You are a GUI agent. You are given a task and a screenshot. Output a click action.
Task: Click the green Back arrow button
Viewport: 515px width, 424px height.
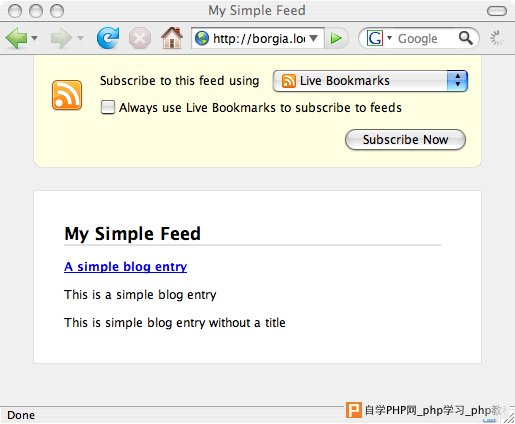click(17, 38)
